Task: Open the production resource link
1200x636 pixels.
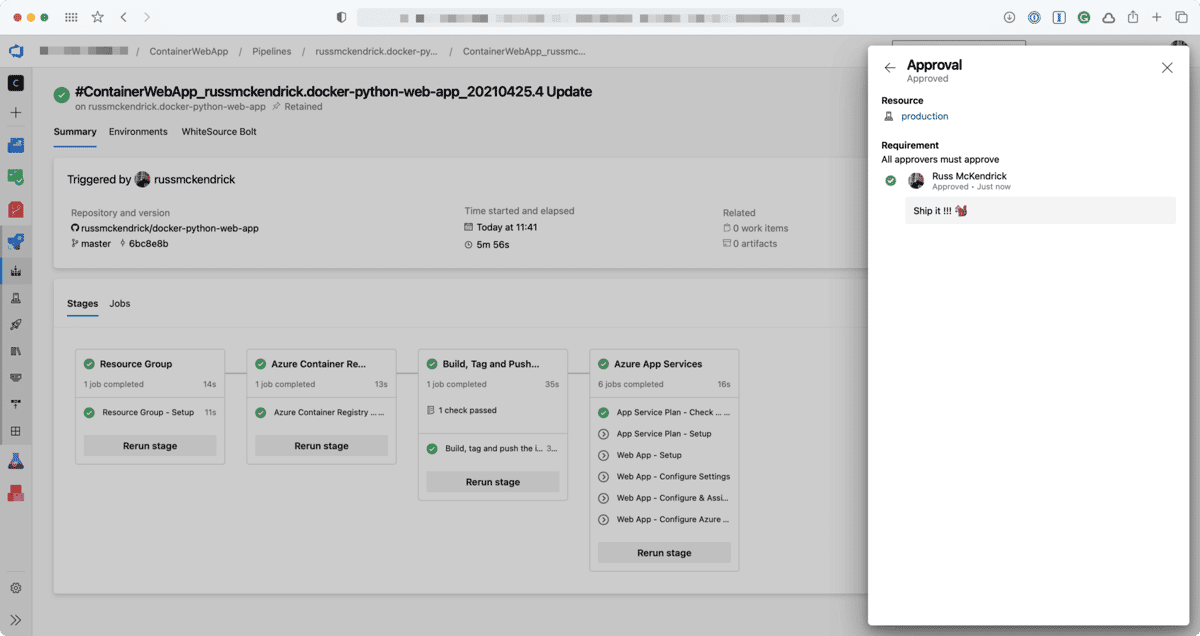Action: point(924,115)
